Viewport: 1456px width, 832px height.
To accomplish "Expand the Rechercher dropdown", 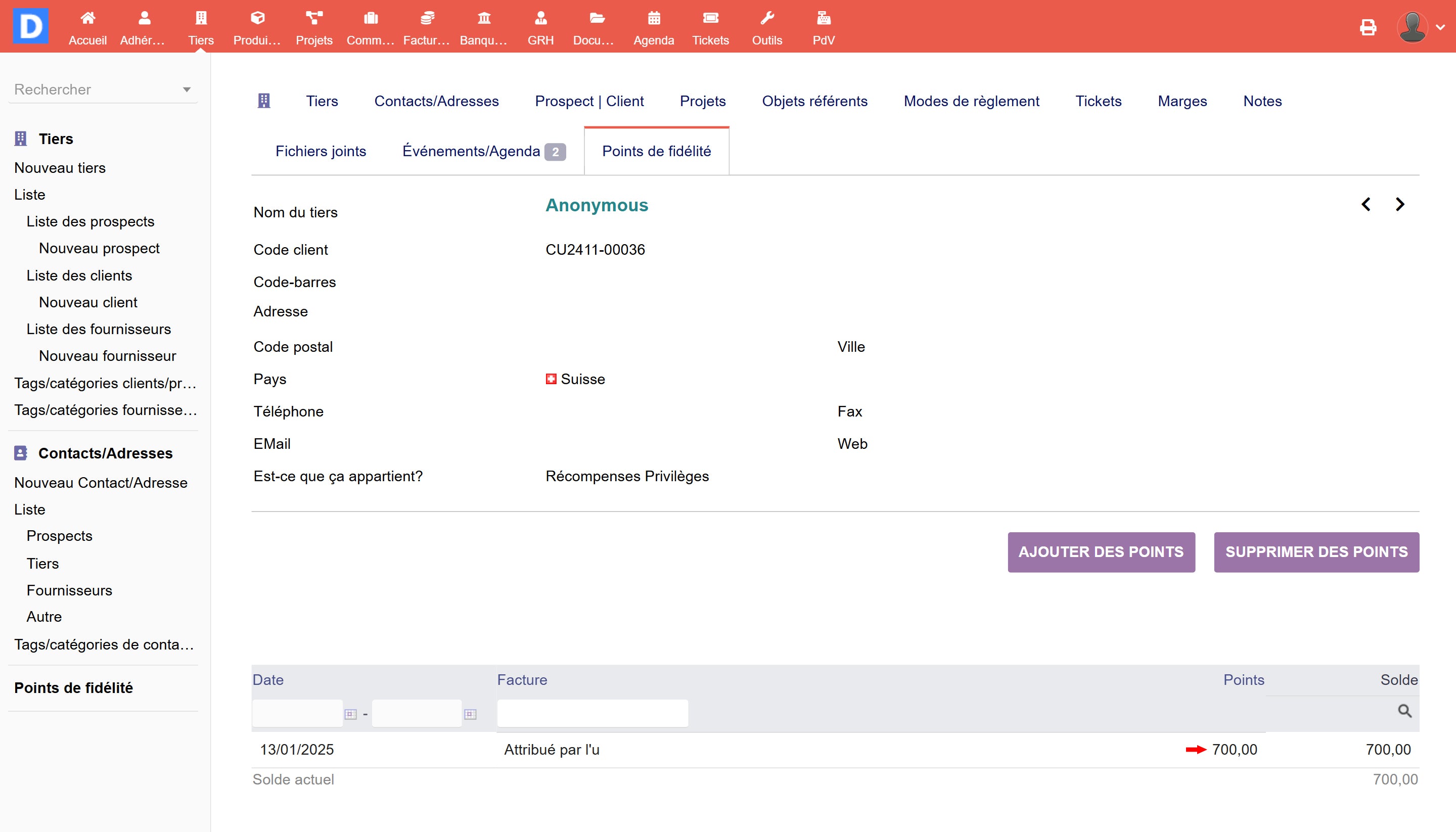I will [x=186, y=89].
